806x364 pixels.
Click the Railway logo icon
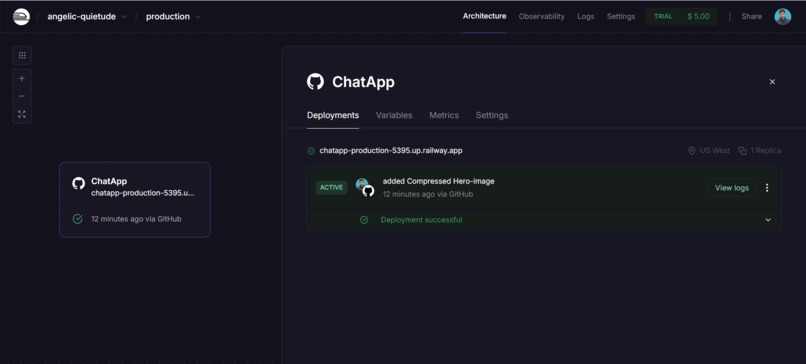click(x=21, y=16)
